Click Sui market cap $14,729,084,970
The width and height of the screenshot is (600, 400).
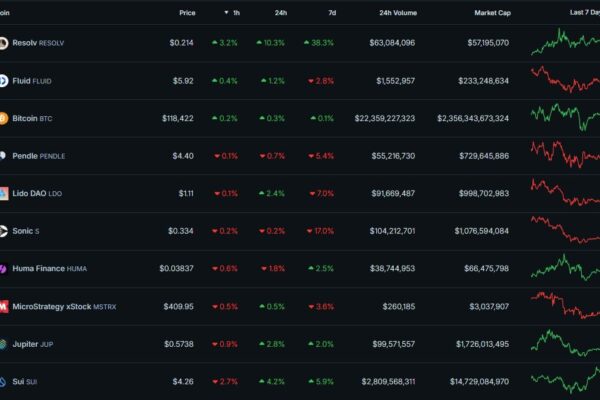point(479,382)
